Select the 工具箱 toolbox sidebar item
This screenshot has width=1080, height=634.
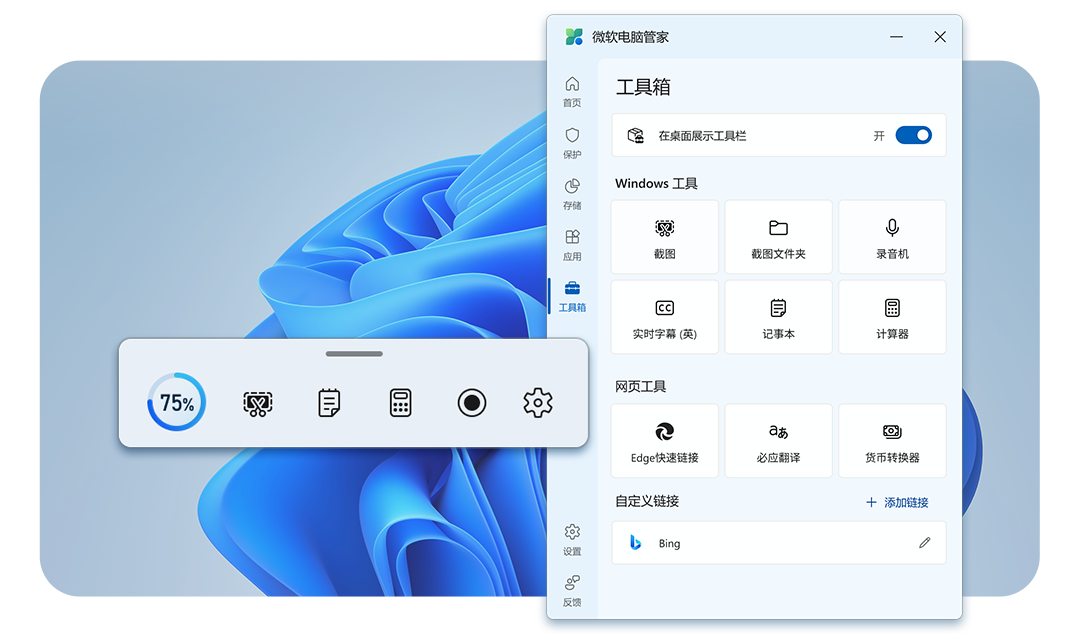click(x=572, y=296)
